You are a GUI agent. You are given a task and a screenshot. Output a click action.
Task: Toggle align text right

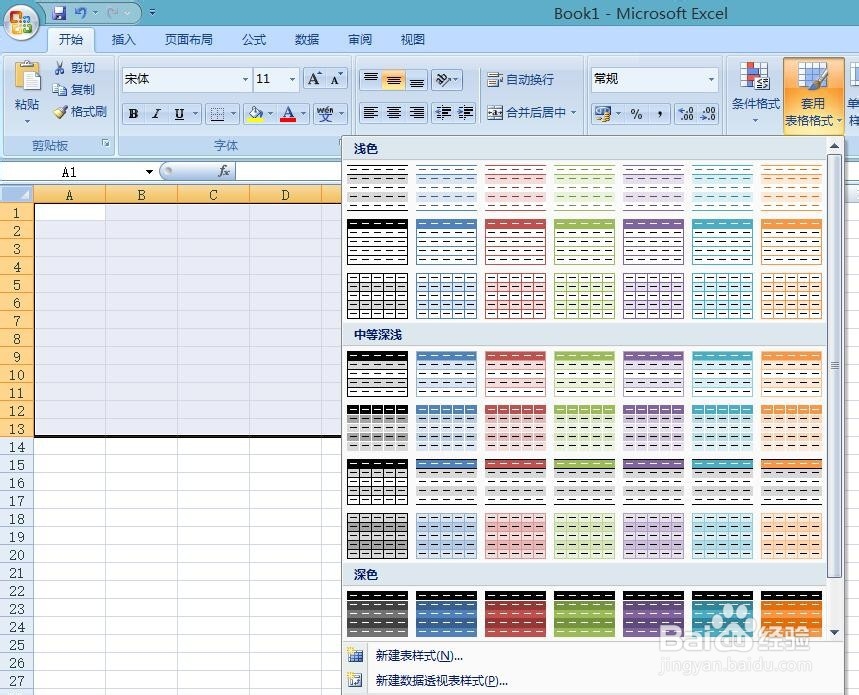[x=416, y=113]
